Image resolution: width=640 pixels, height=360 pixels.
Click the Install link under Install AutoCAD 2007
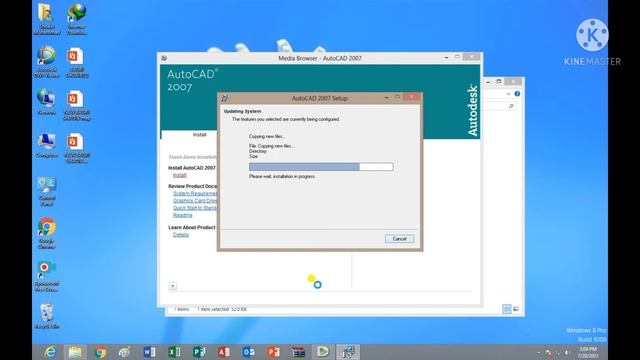click(180, 175)
